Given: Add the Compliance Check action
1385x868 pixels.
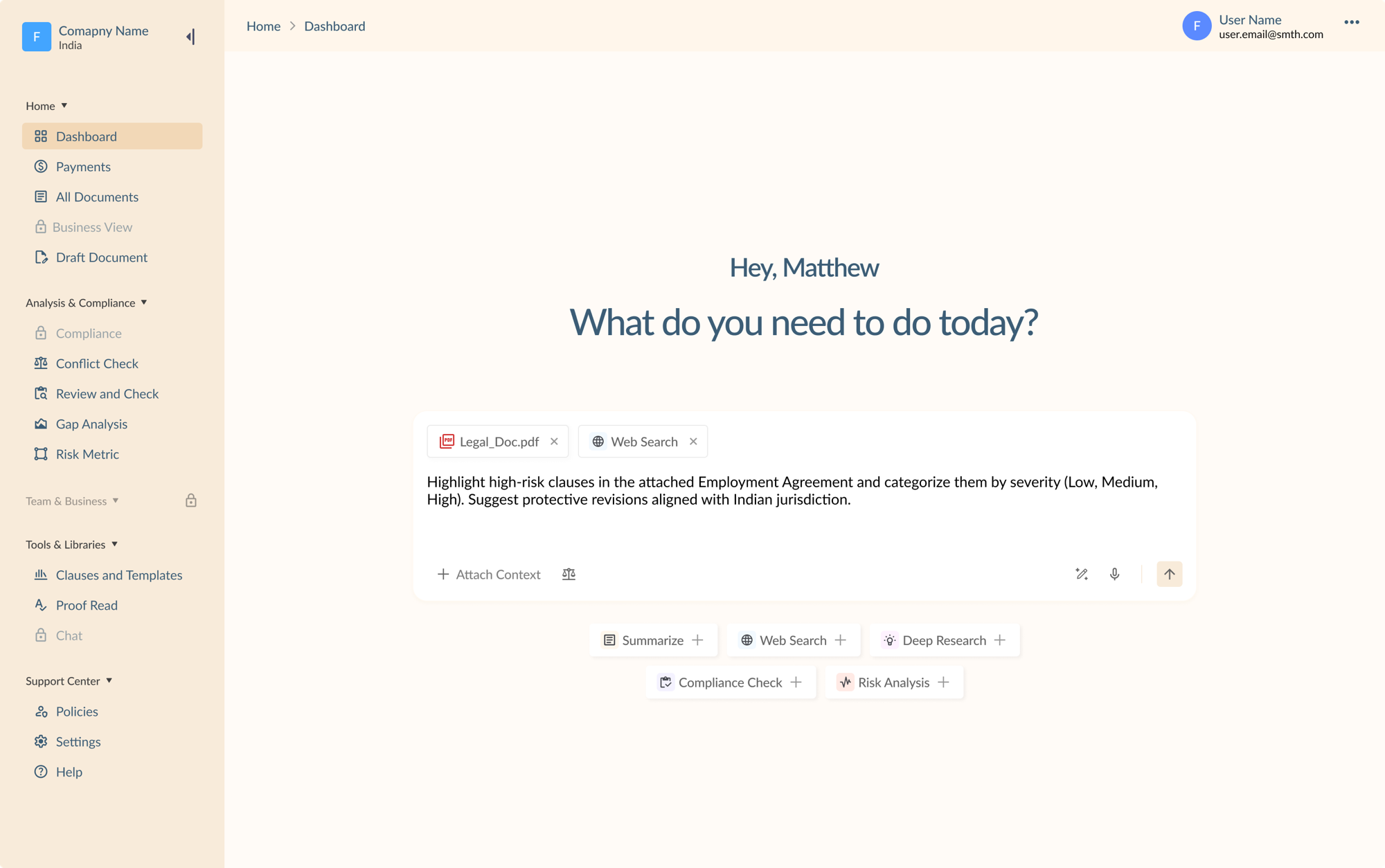Looking at the screenshot, I should (x=731, y=682).
